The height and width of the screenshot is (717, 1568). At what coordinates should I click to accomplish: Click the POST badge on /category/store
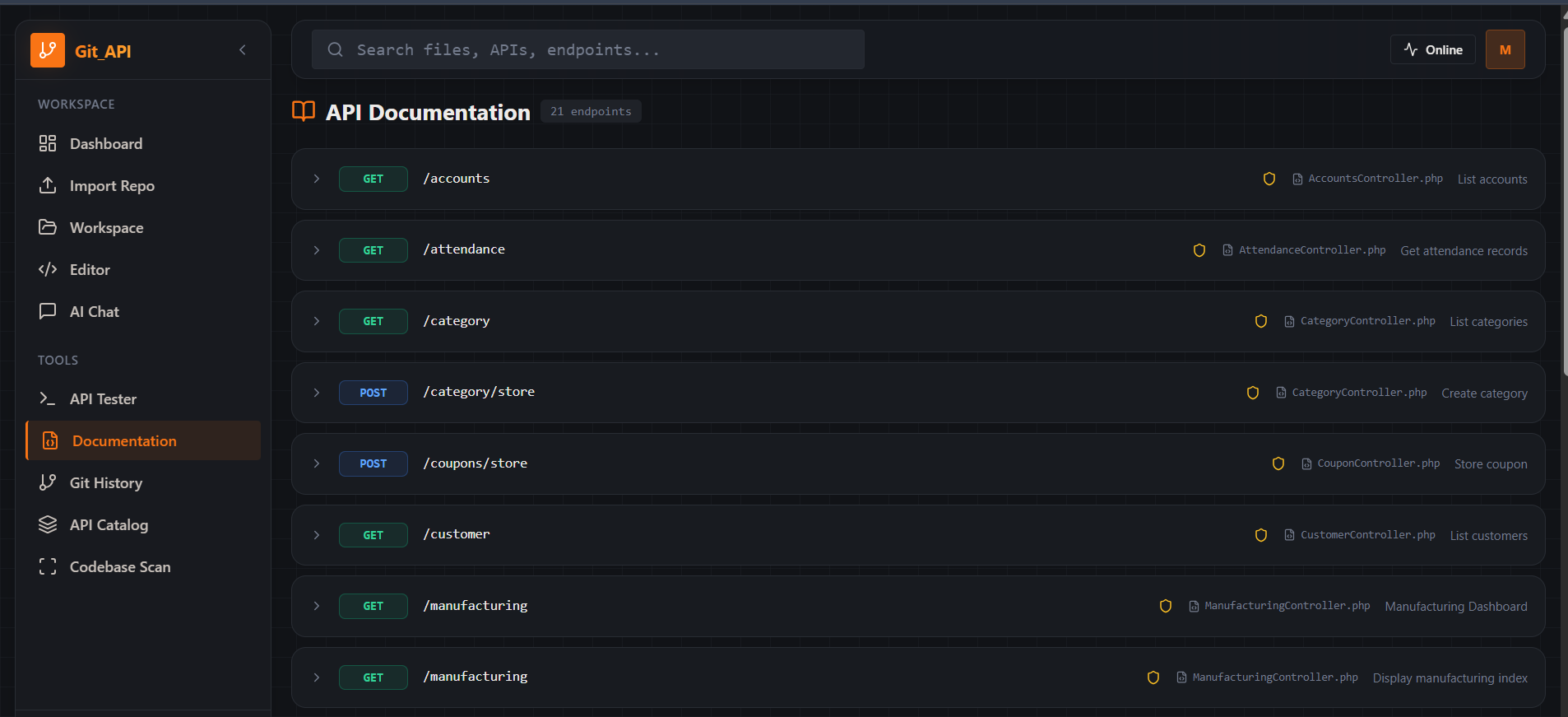[x=373, y=393]
